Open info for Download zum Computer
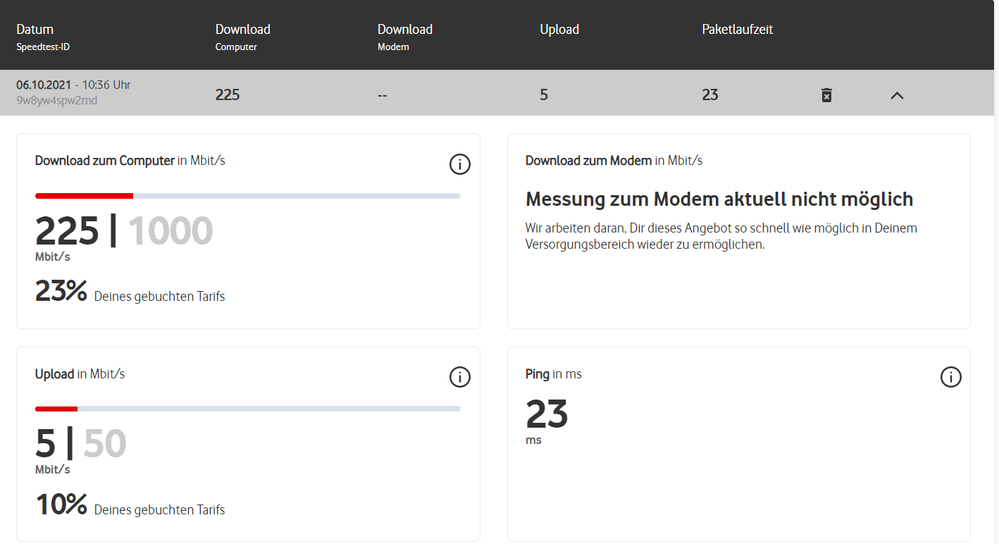The height and width of the screenshot is (544, 999). coord(460,164)
